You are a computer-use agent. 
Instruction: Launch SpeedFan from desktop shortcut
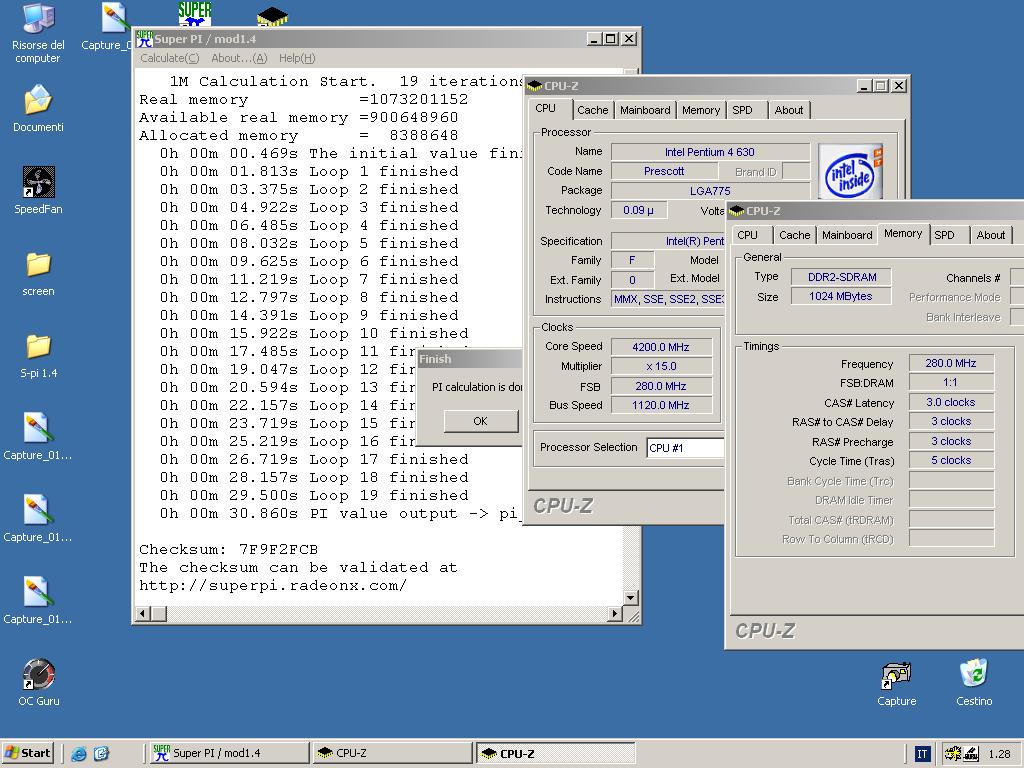pos(38,190)
